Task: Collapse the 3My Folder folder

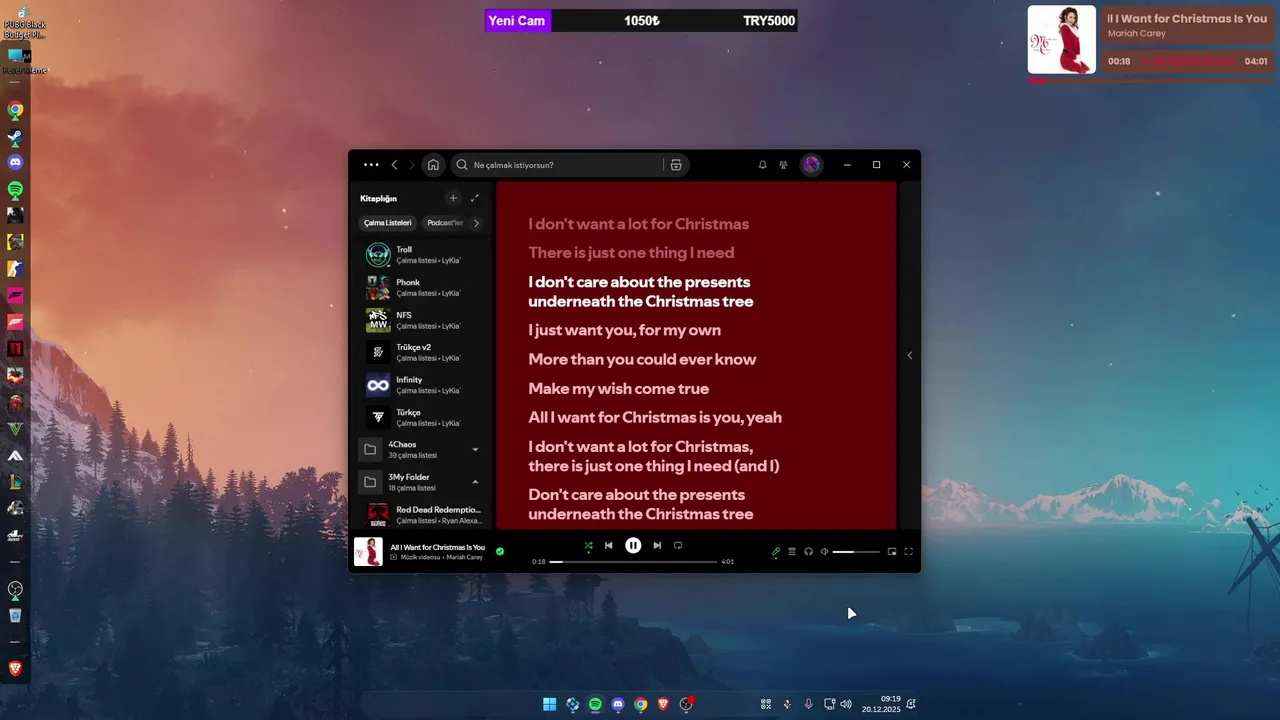Action: [475, 482]
